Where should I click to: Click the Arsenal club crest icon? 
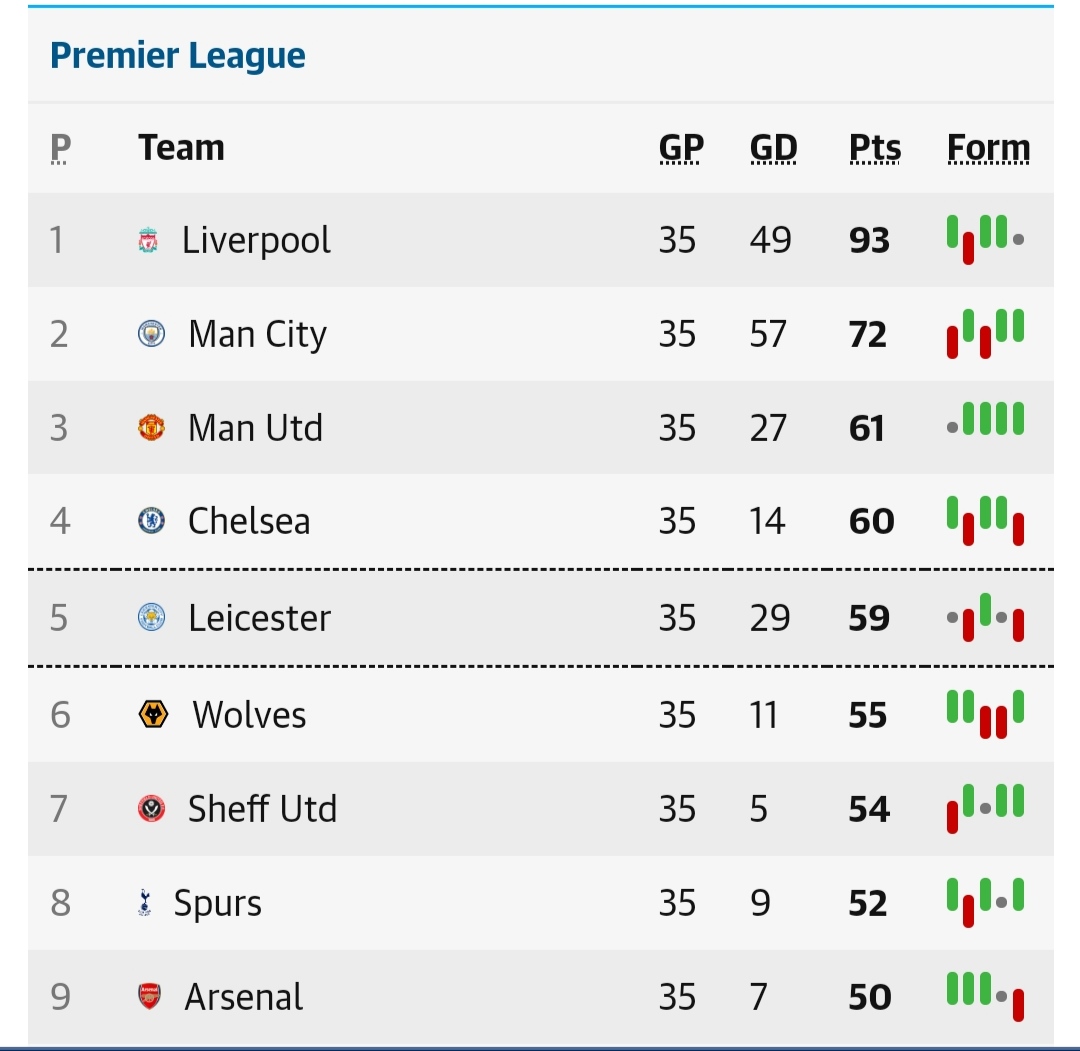coord(149,997)
